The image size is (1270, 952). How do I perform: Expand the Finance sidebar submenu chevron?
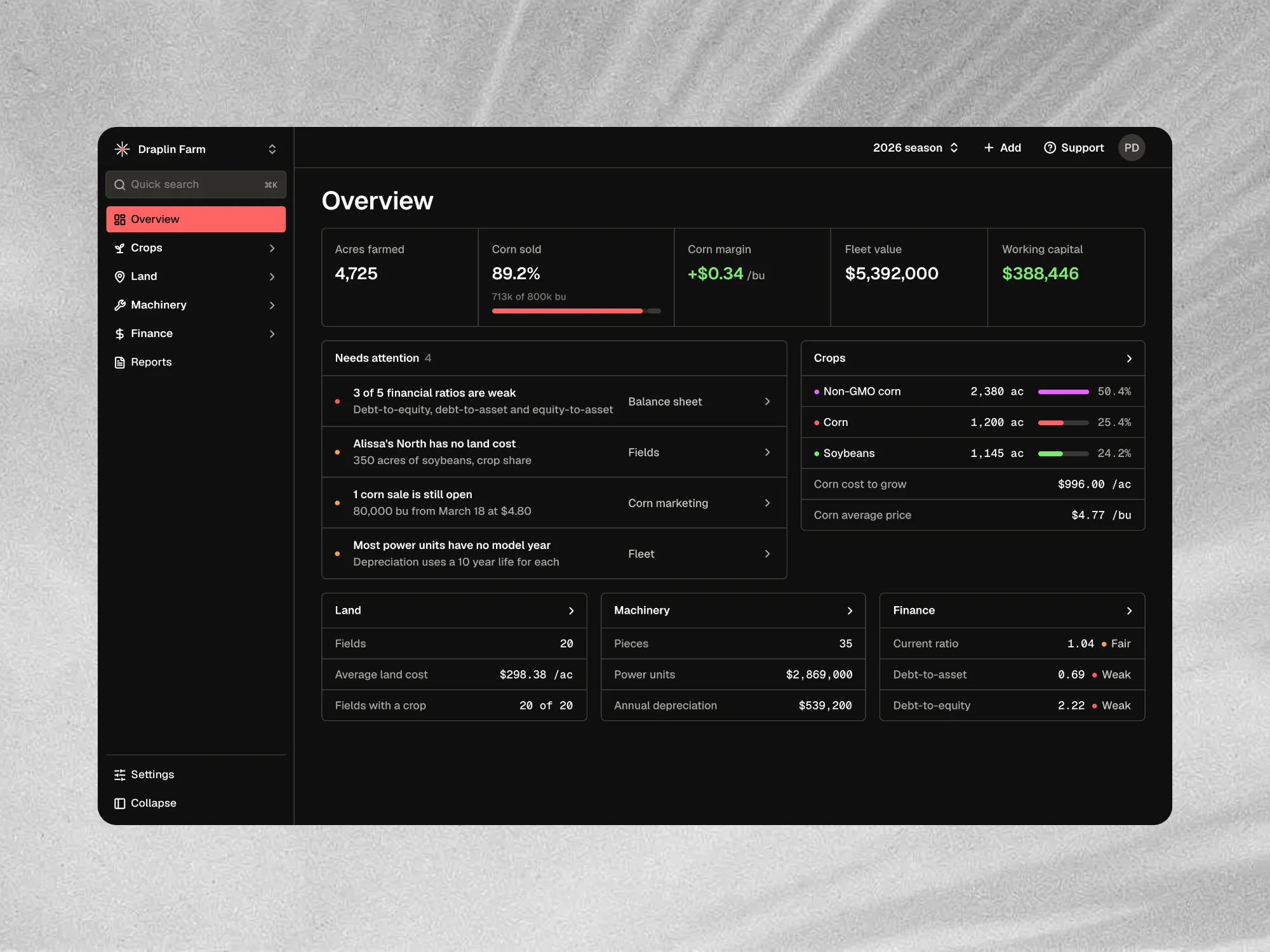click(x=272, y=334)
